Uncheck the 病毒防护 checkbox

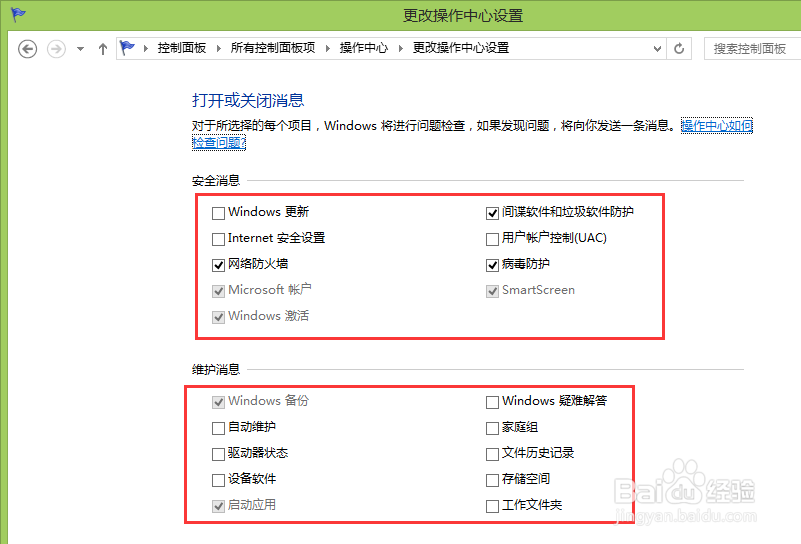pyautogui.click(x=492, y=265)
